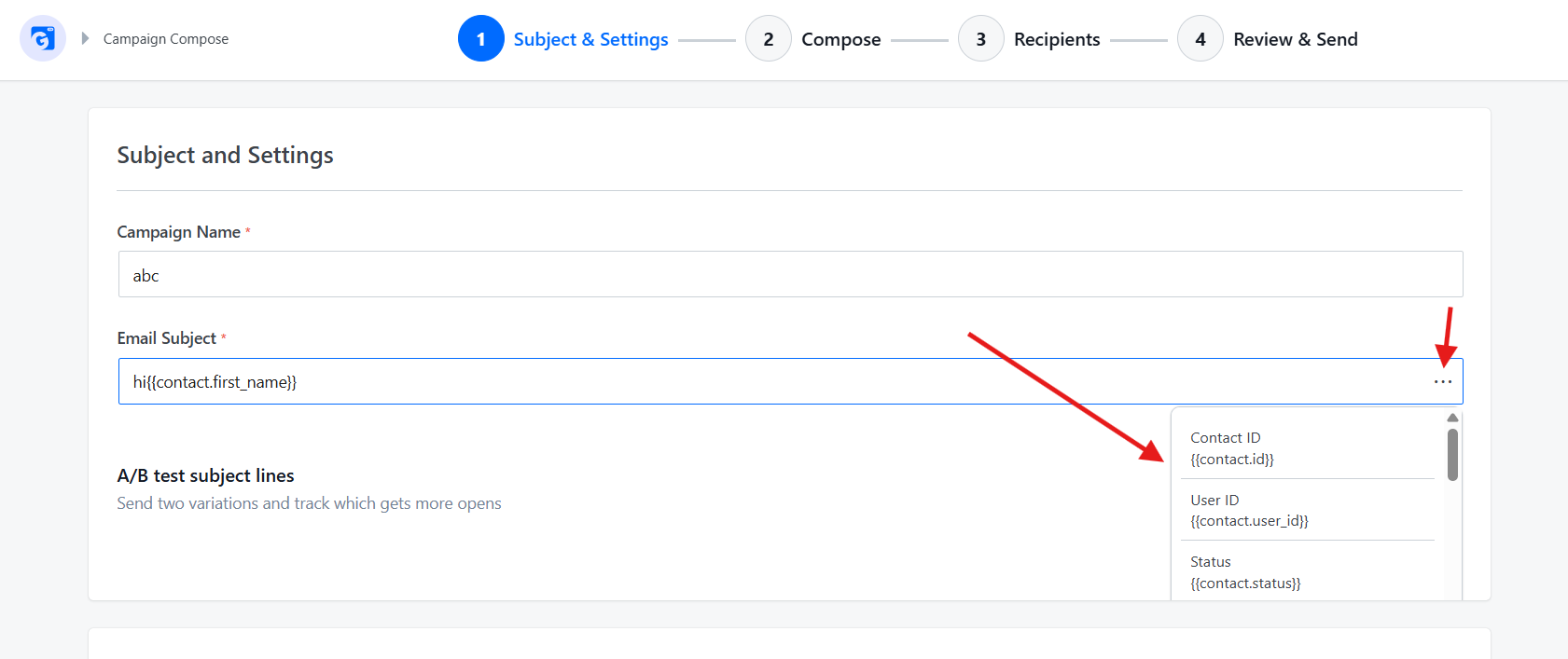Click the 'Email Subject' field label
Image resolution: width=1568 pixels, height=659 pixels.
[x=166, y=338]
